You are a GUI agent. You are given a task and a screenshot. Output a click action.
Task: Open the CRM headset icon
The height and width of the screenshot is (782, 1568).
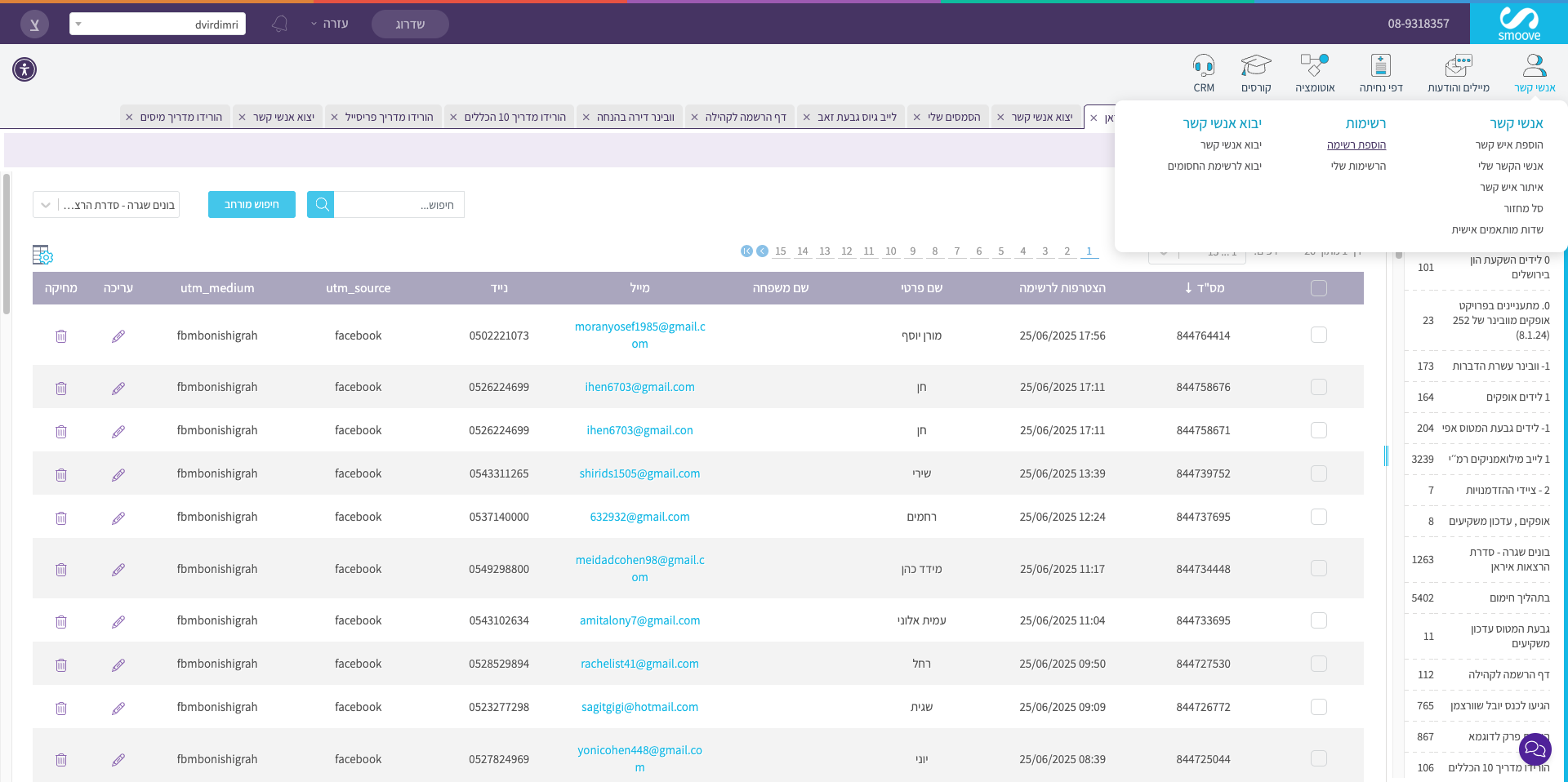[x=1204, y=65]
